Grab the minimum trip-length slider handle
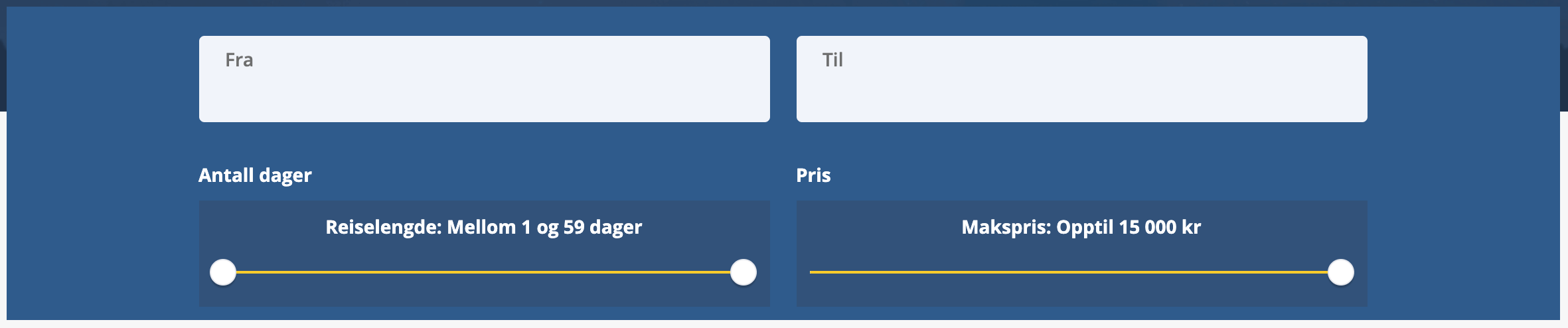 pos(223,272)
